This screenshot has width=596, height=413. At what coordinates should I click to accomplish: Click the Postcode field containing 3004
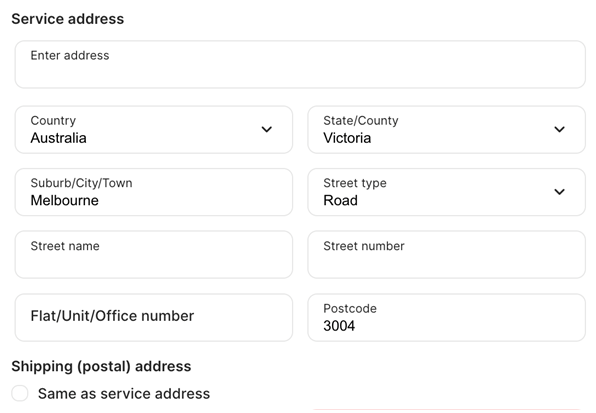tap(446, 317)
